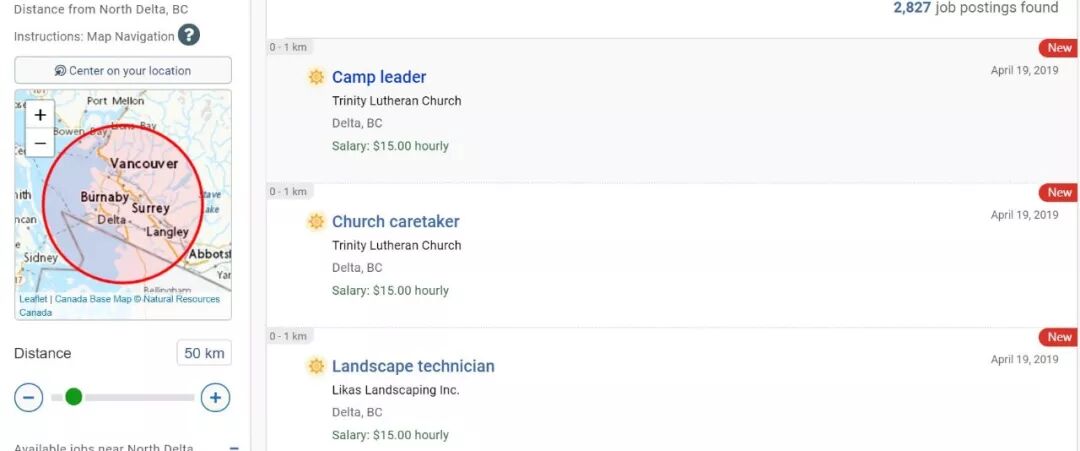The width and height of the screenshot is (1080, 451).
Task: Open the Canada Base Map attribution link
Action: pos(94,299)
